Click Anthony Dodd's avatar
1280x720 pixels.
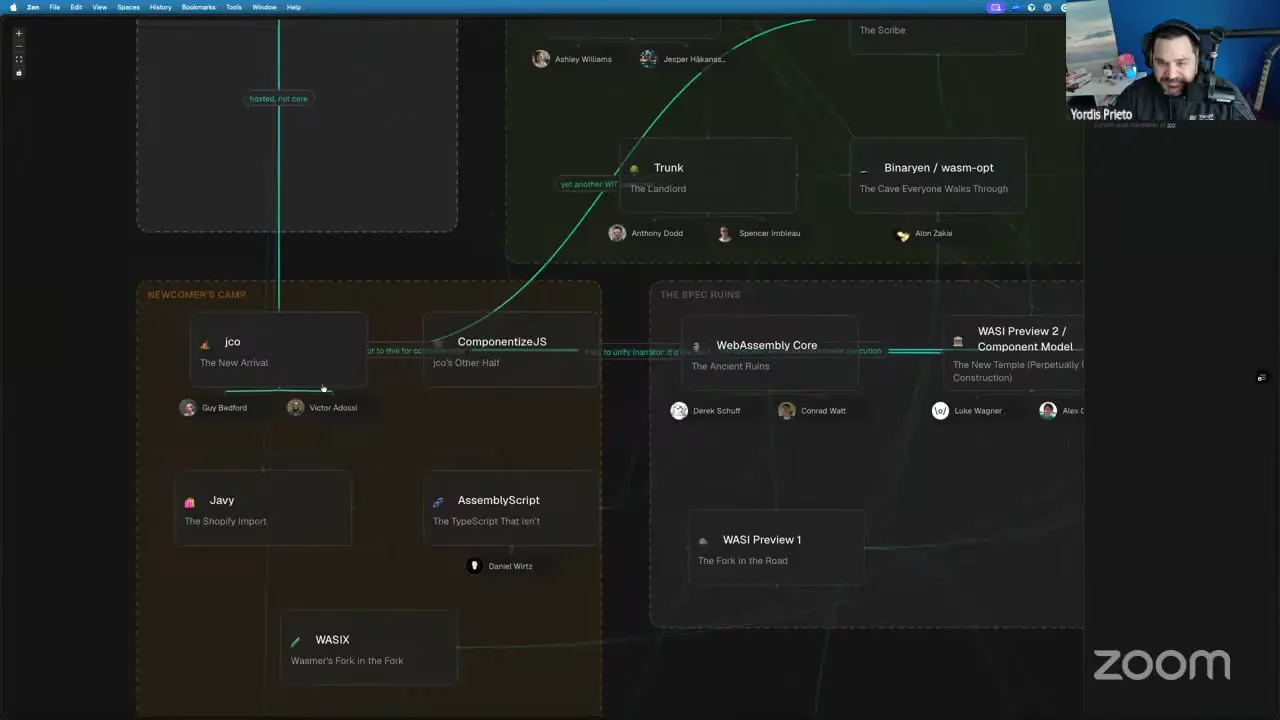(x=617, y=233)
